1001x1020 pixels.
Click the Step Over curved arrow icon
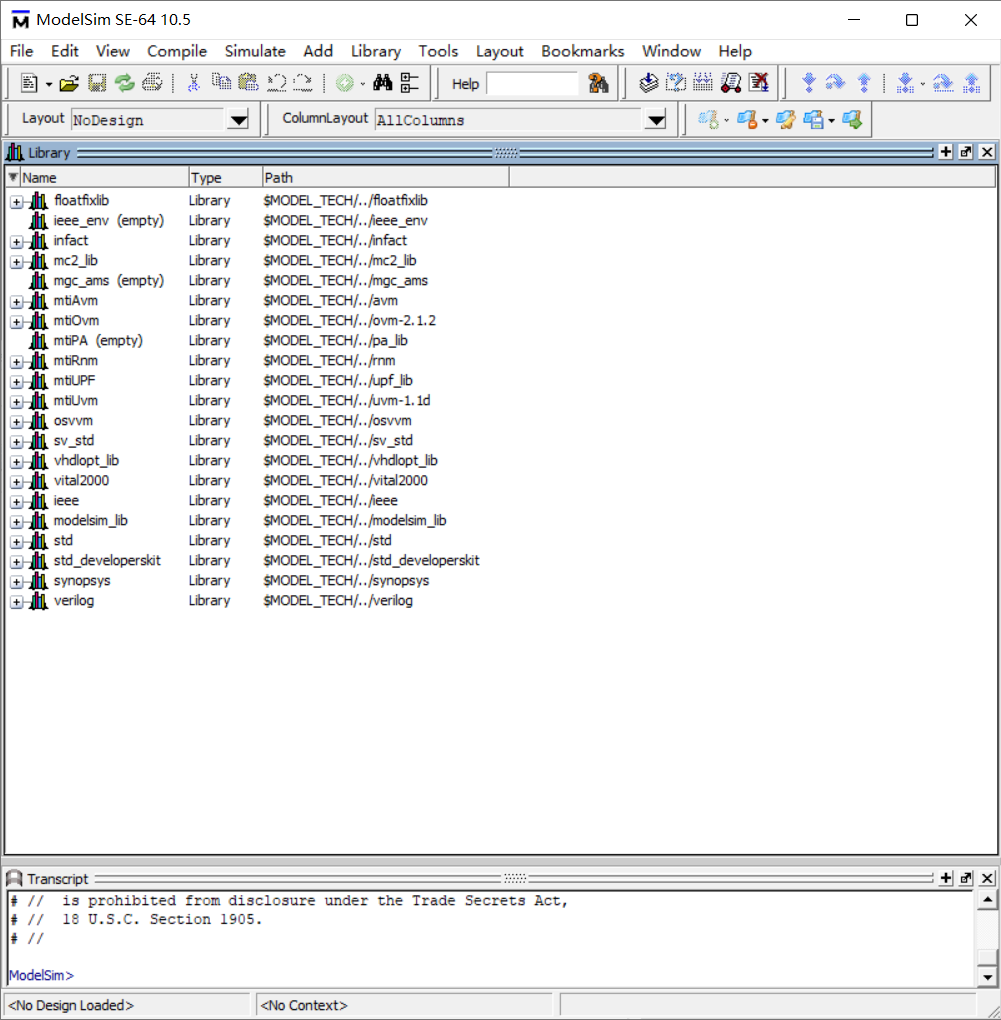[835, 83]
